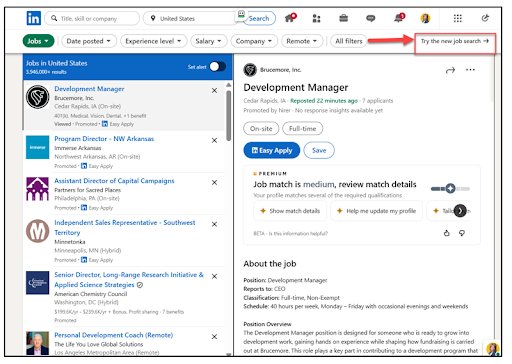Give thumbs down on match info
512x364 pixels.
point(462,233)
